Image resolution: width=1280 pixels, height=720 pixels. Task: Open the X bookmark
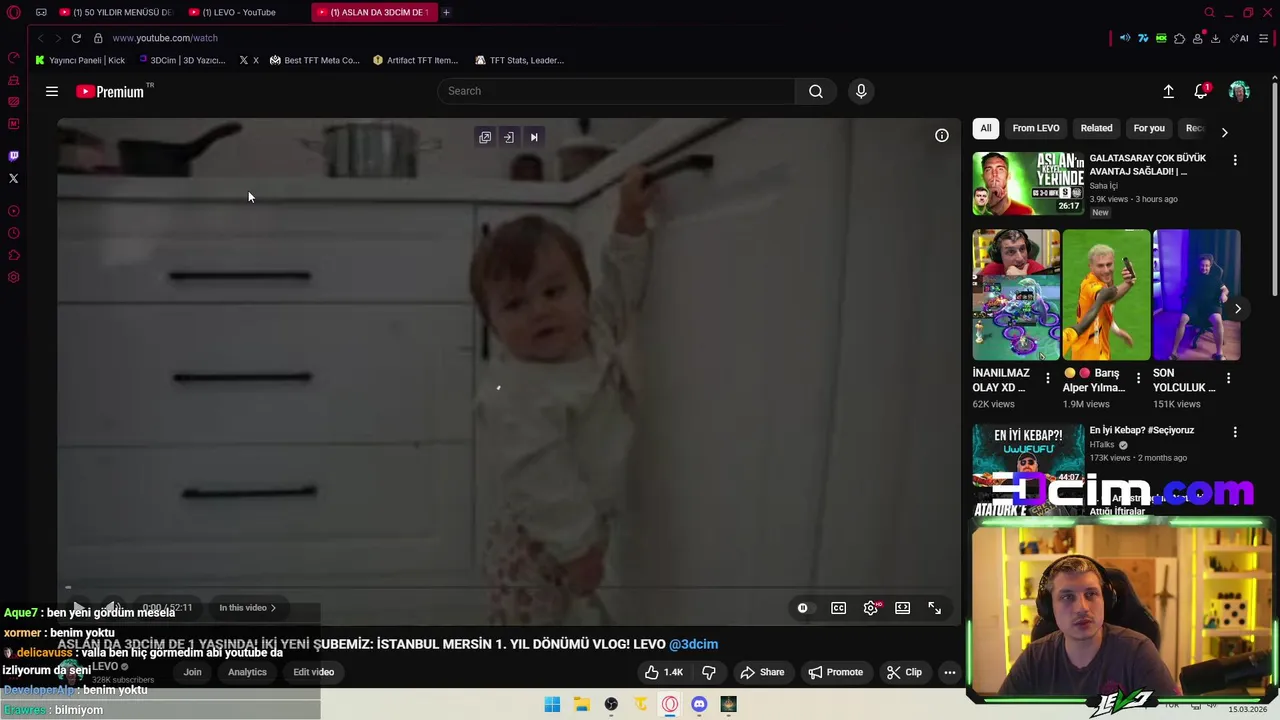[249, 60]
